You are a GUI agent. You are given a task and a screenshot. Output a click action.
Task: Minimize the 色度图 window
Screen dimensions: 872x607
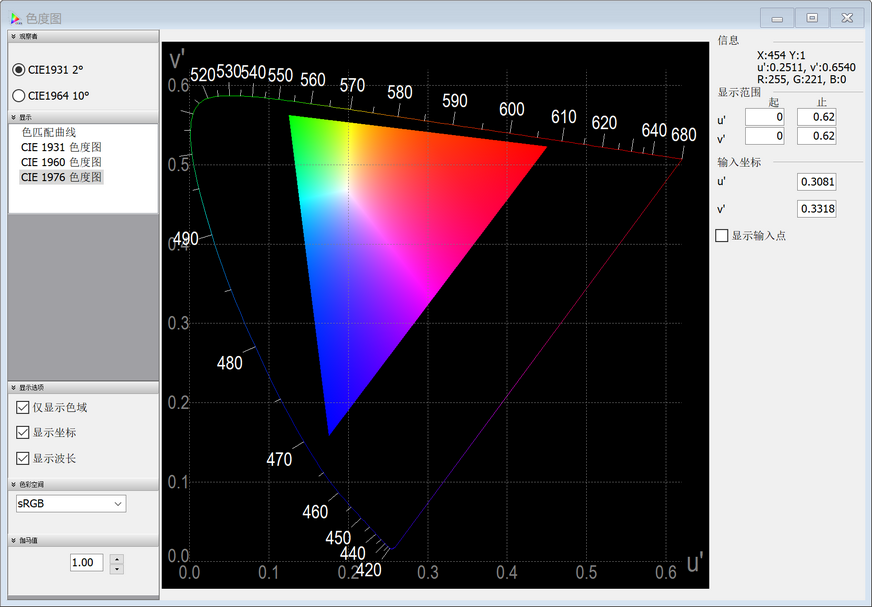point(777,18)
